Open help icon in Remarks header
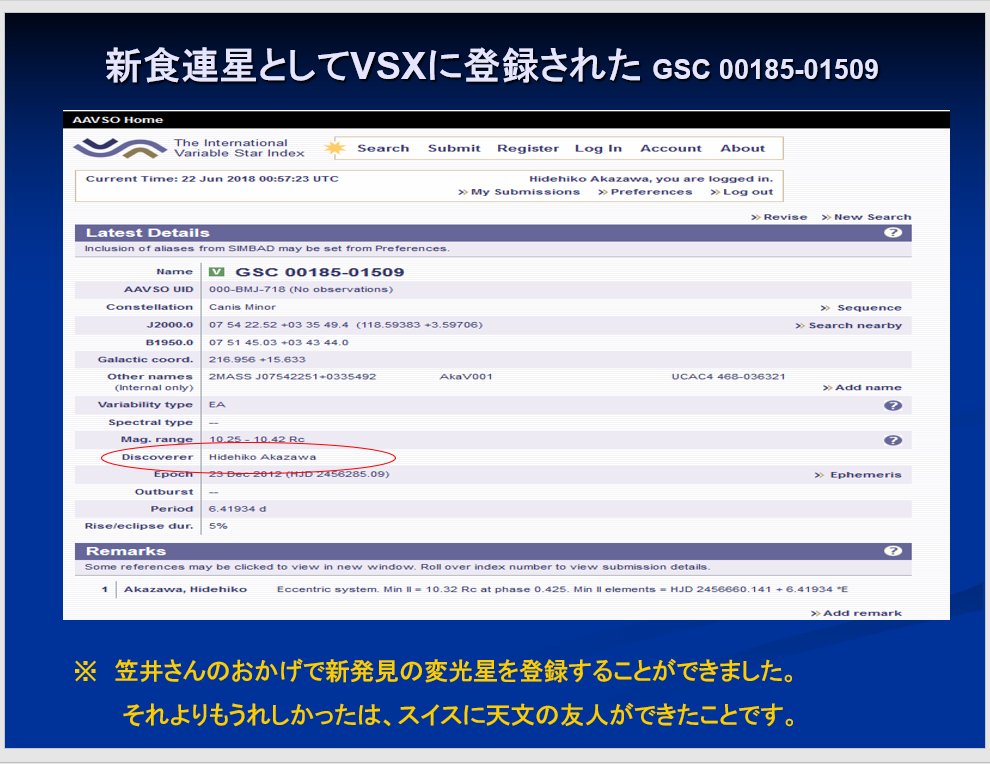Screen dimensions: 990x764 (x=893, y=551)
